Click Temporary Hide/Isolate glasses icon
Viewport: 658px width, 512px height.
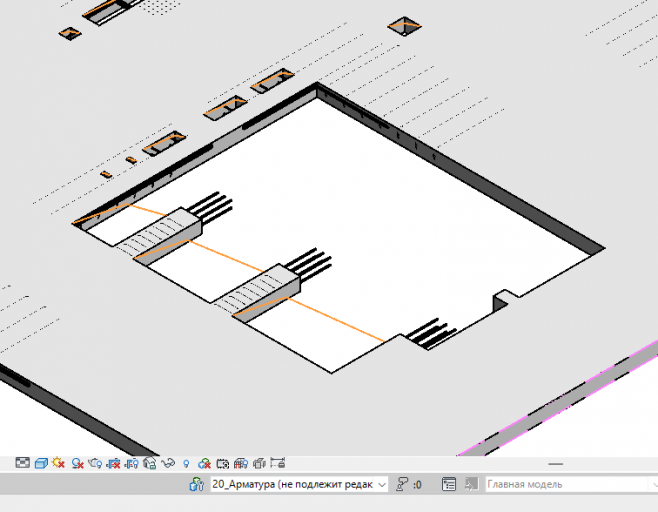coord(168,463)
